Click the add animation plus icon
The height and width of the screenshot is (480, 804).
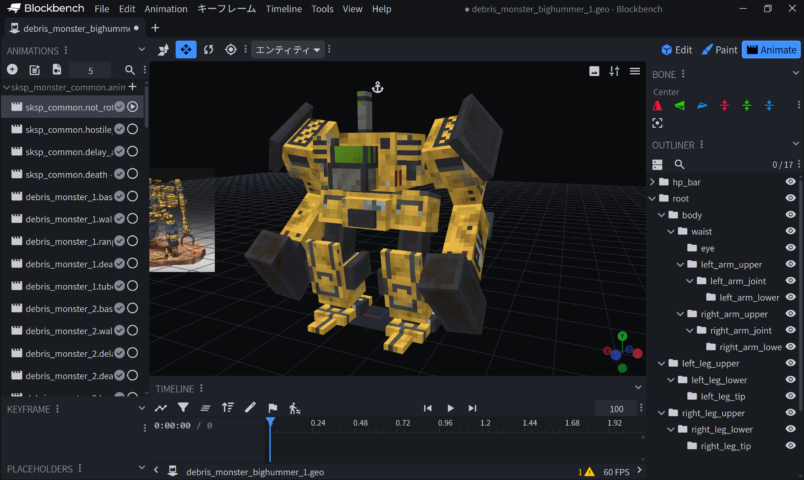[x=12, y=70]
